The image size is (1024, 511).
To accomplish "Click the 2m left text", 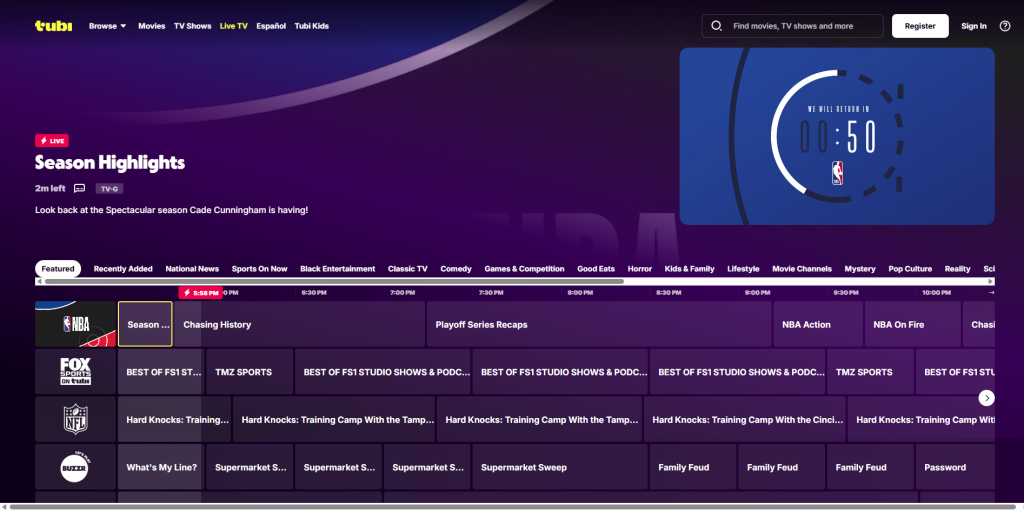I will 50,188.
